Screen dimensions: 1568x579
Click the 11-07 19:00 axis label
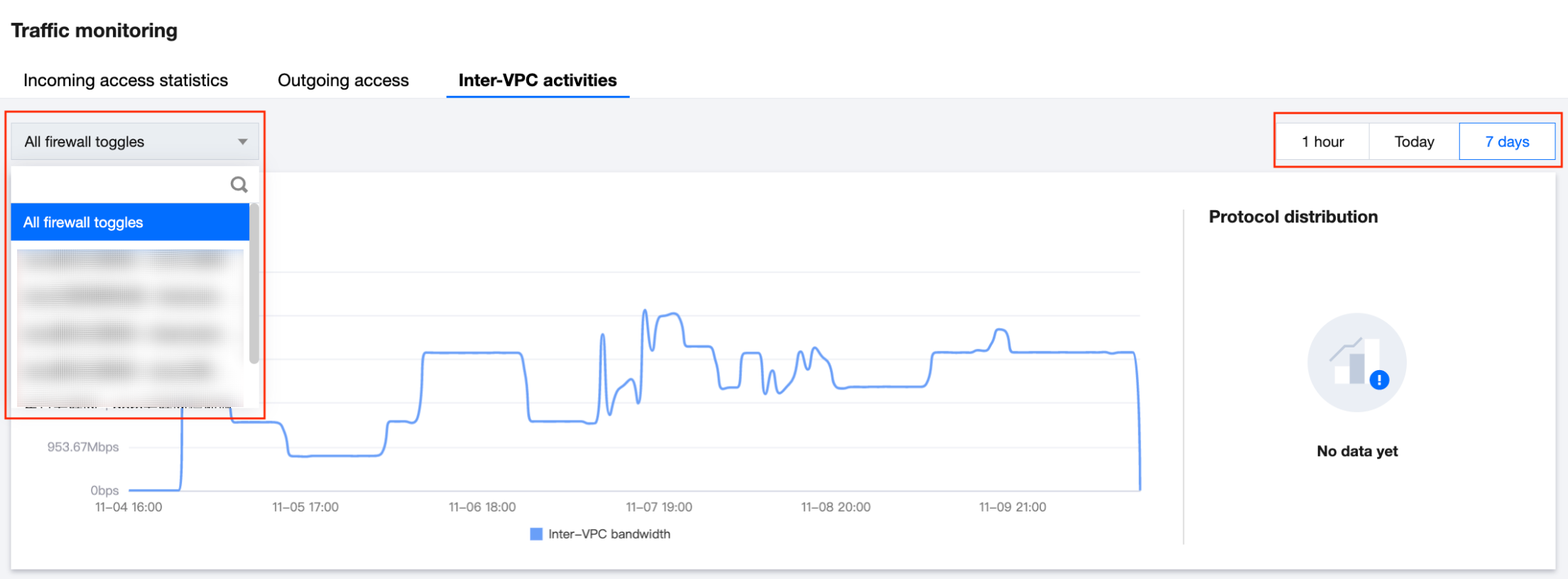[x=659, y=507]
